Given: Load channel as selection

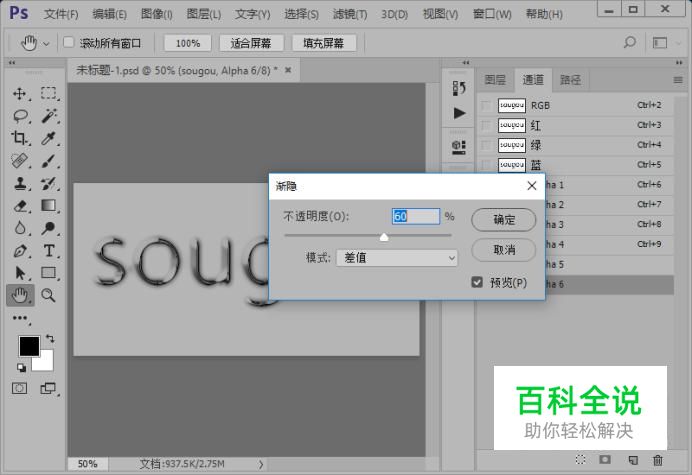Looking at the screenshot, I should pyautogui.click(x=581, y=460).
